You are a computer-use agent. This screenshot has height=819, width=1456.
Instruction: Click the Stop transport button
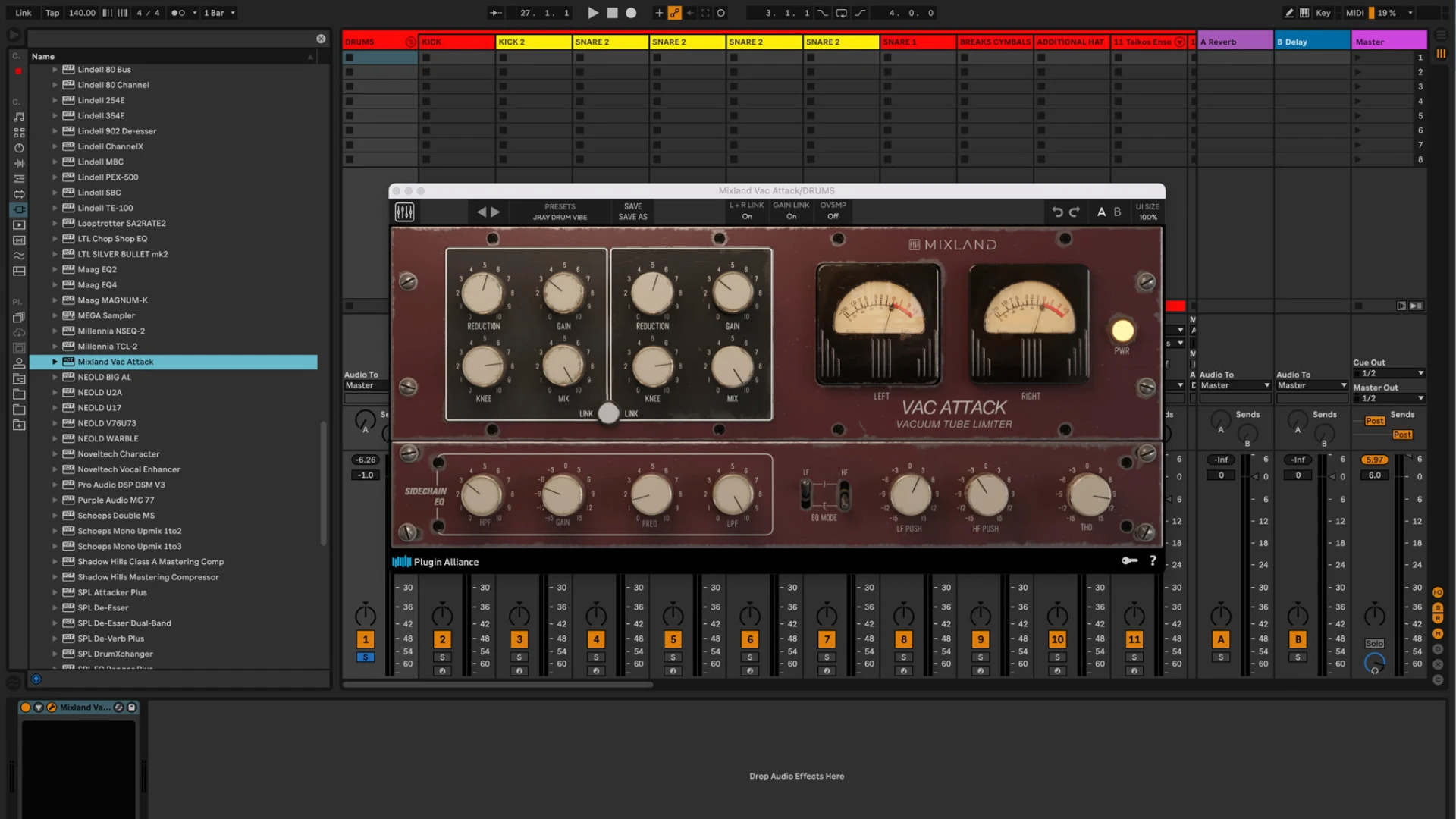[x=612, y=13]
